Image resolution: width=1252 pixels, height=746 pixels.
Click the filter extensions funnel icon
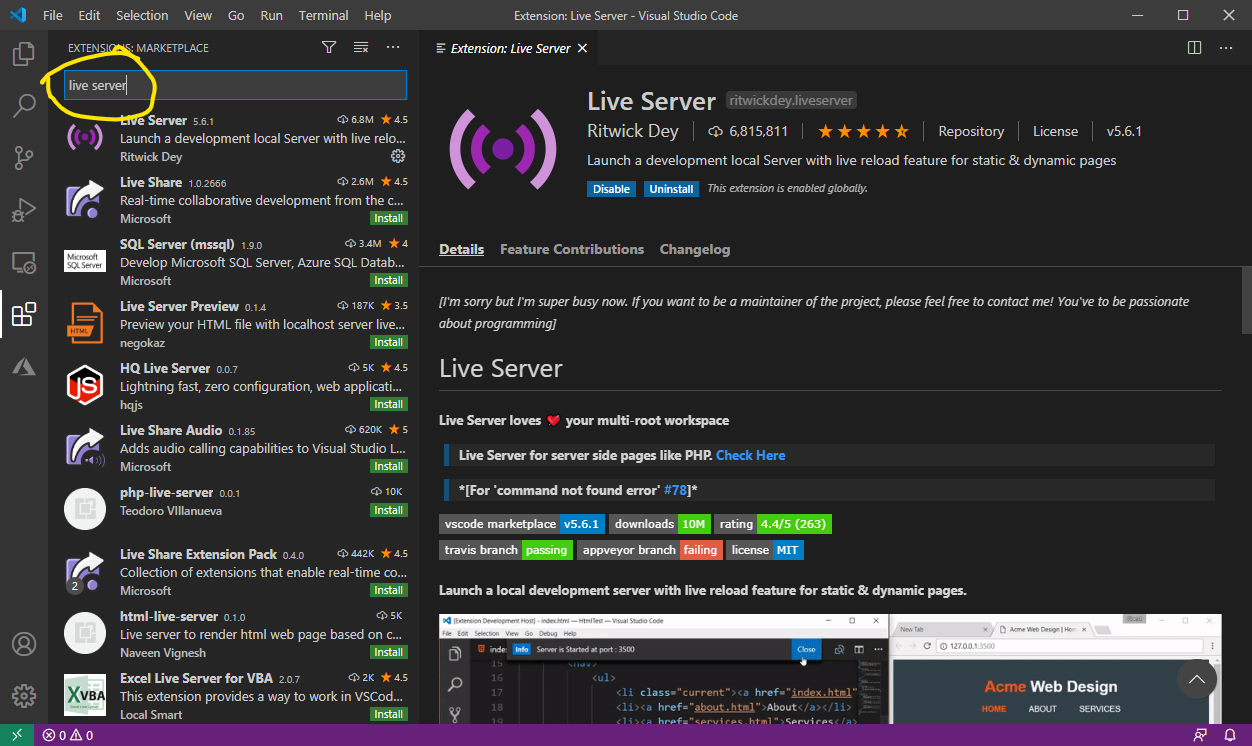point(329,47)
